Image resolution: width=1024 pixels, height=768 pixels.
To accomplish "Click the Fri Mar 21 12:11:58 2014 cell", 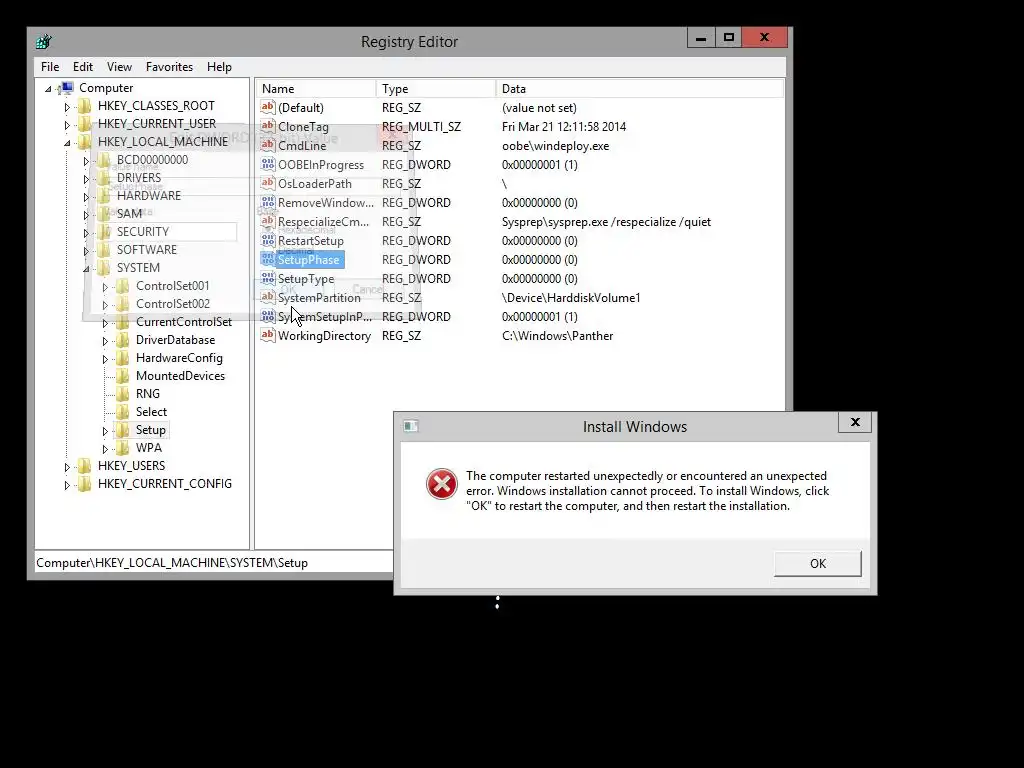I will pos(564,127).
